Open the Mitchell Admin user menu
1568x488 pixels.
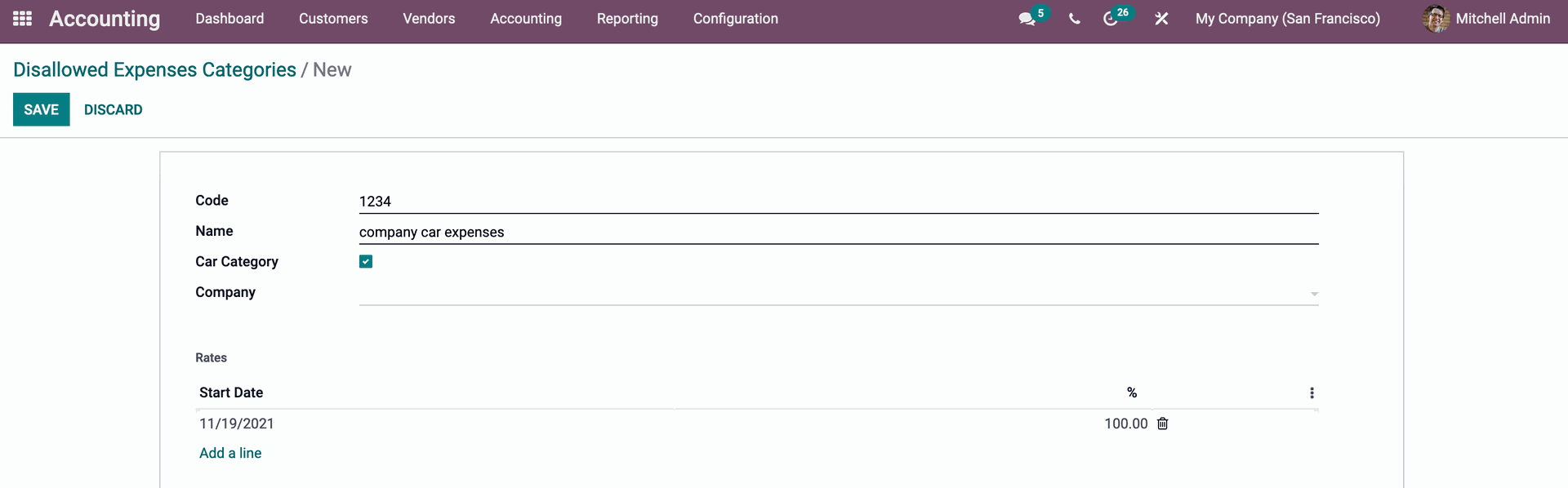[x=1486, y=19]
